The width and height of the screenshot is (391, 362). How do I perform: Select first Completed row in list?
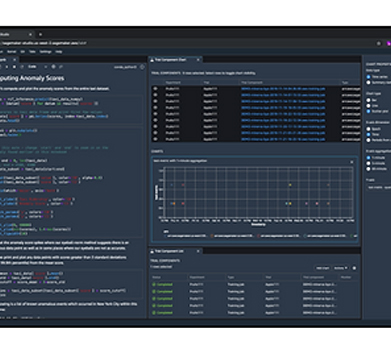click(x=255, y=285)
